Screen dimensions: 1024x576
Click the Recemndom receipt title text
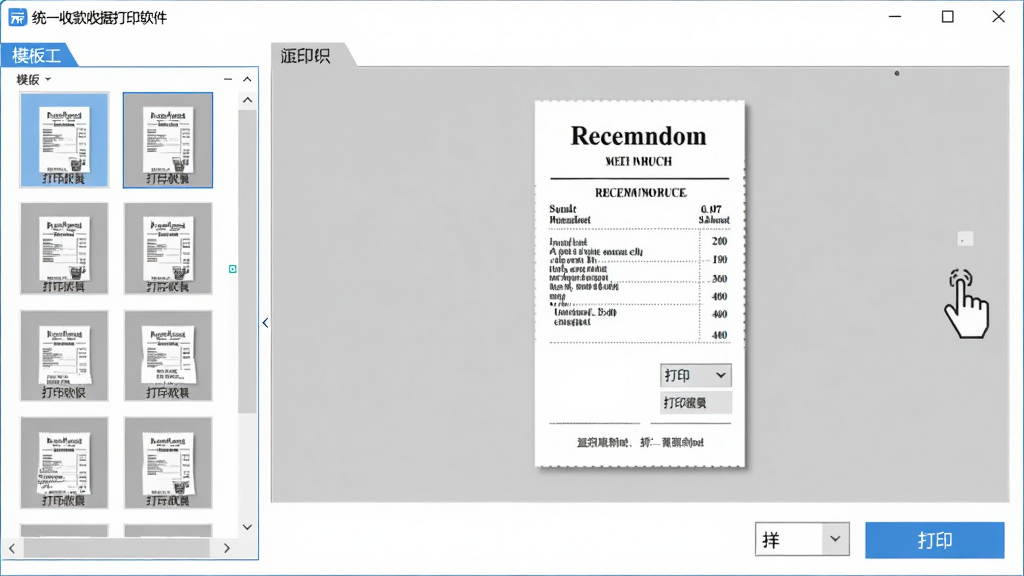[638, 136]
